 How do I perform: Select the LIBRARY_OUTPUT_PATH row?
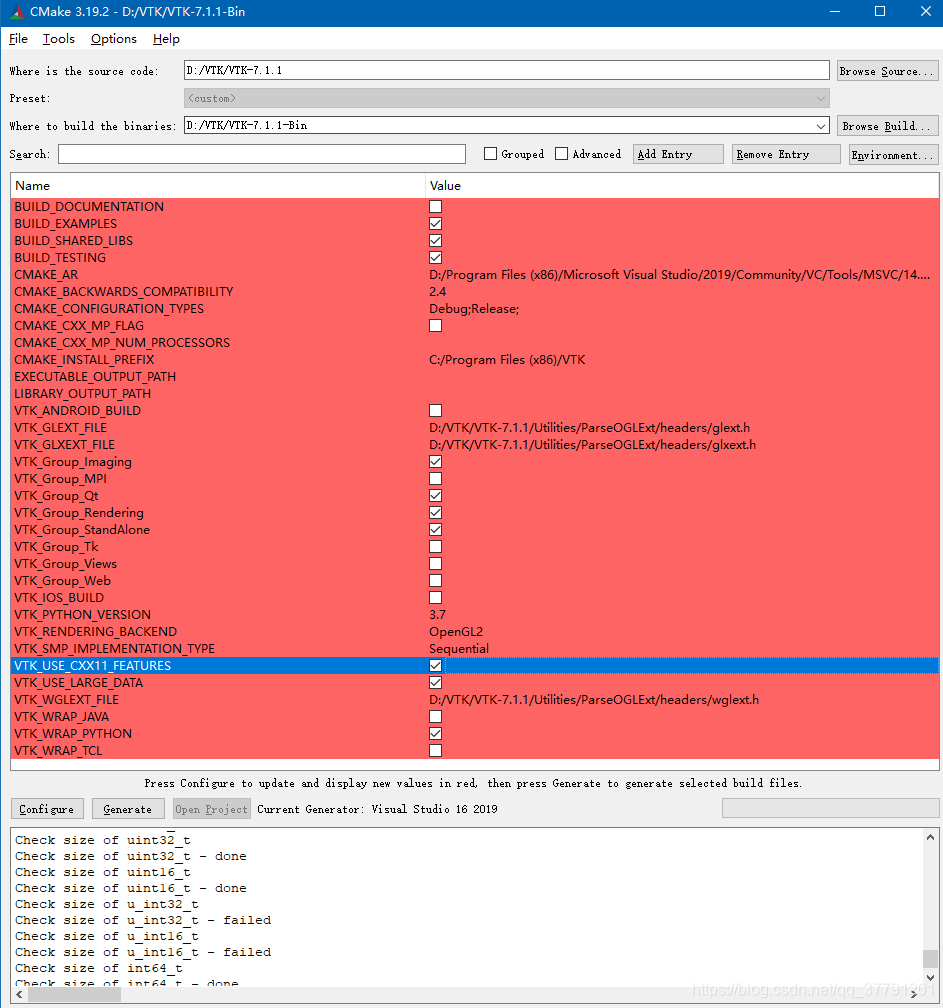tap(475, 394)
